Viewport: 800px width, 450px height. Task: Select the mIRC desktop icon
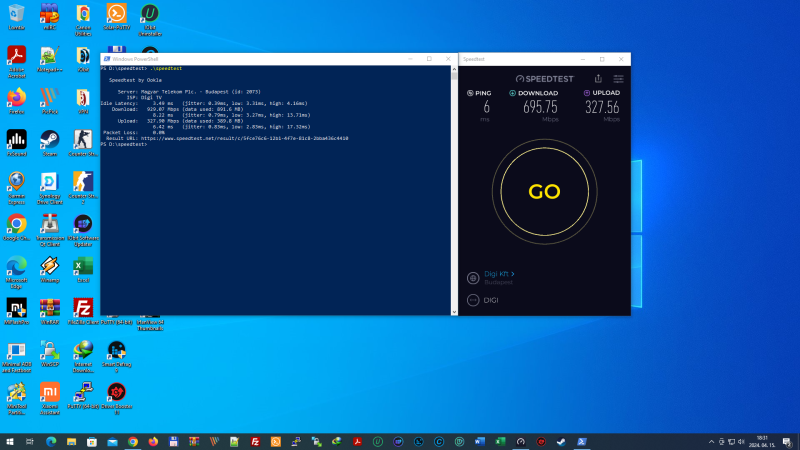click(49, 16)
